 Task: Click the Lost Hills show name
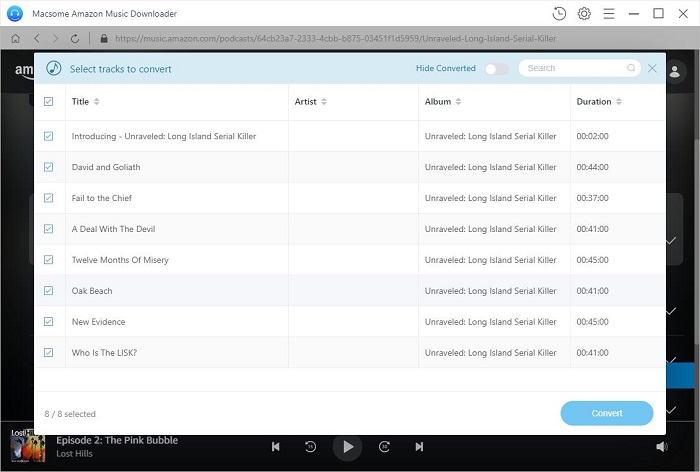click(75, 454)
